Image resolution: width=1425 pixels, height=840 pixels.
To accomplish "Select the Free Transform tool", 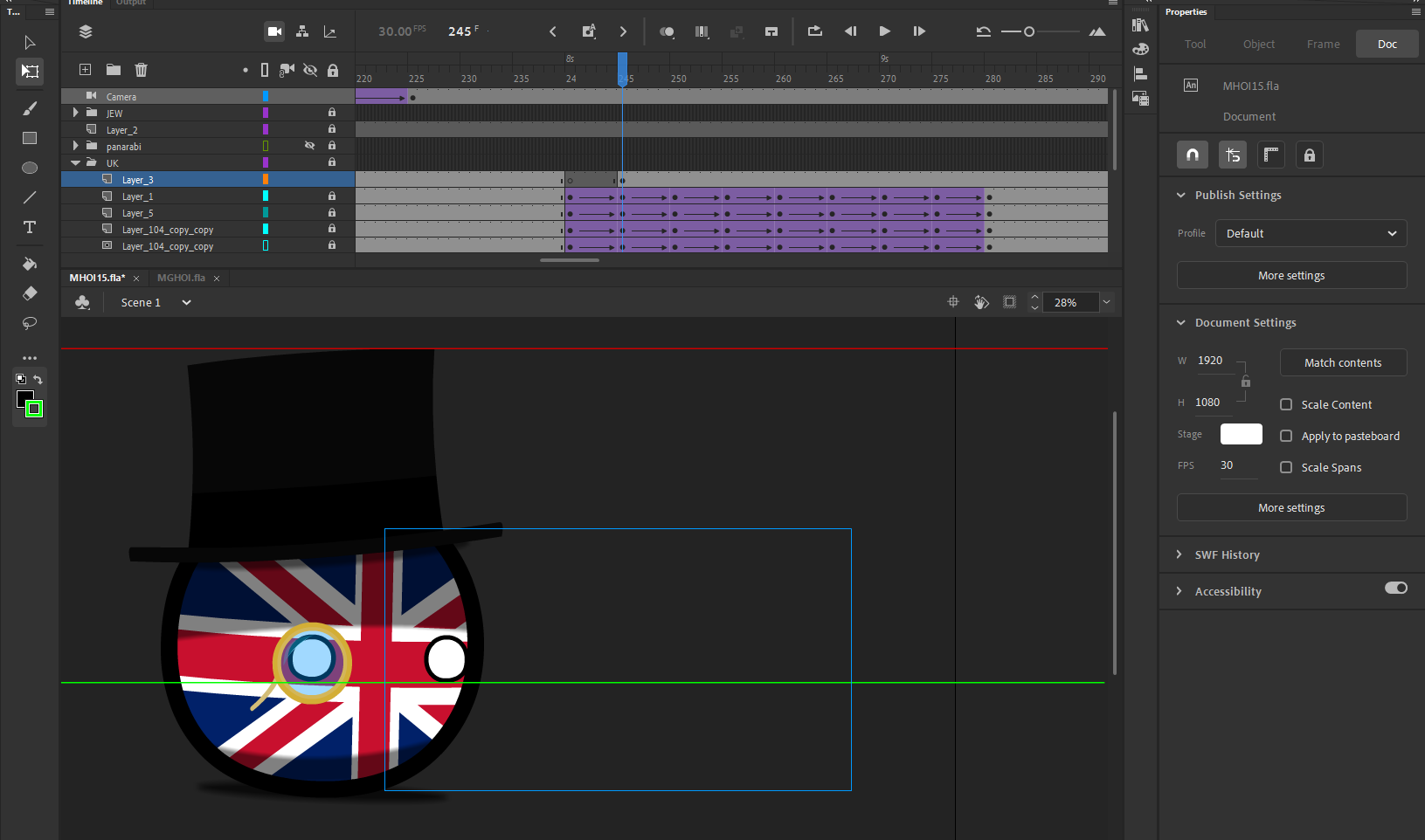I will pyautogui.click(x=30, y=72).
